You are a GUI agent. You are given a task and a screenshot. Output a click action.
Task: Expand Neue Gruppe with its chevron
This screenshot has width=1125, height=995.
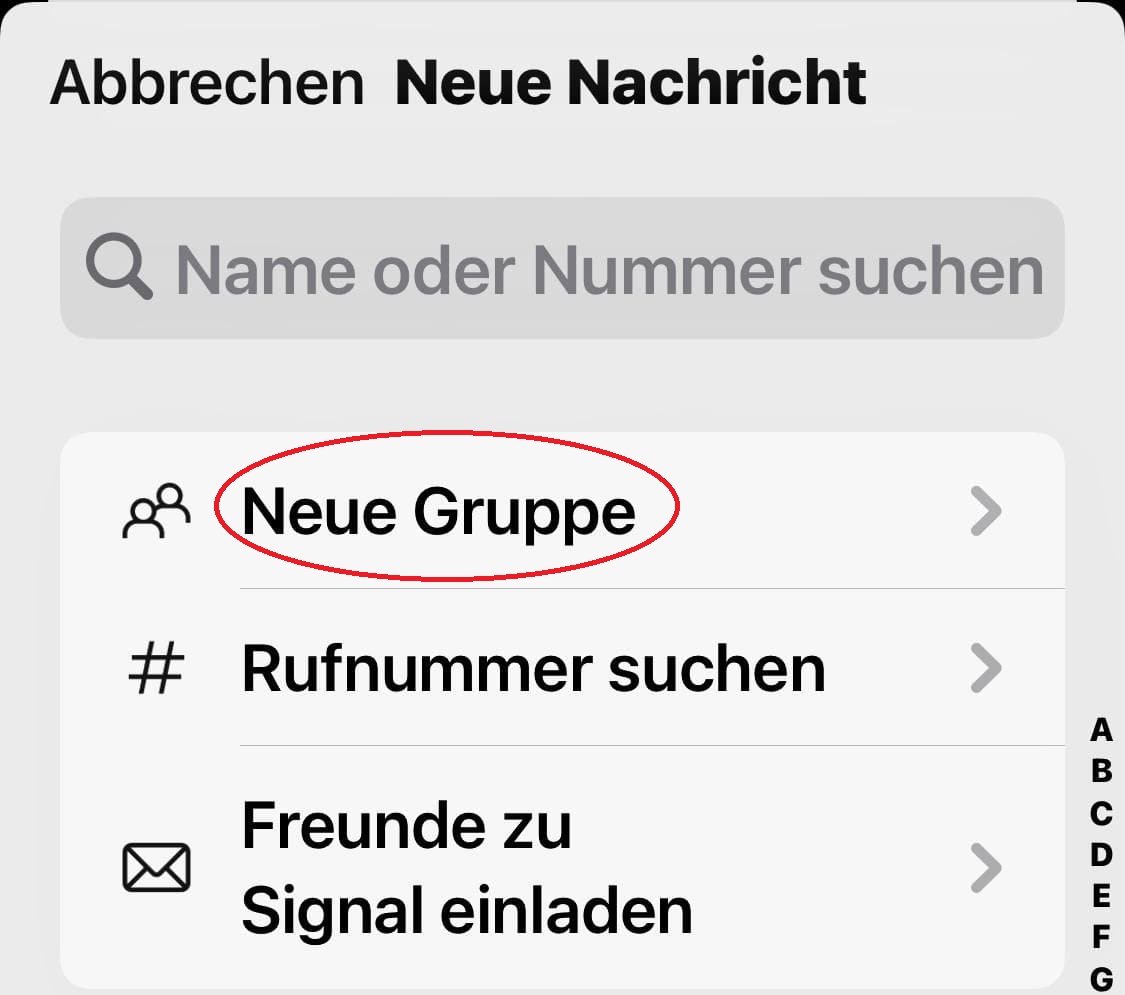pyautogui.click(x=986, y=511)
